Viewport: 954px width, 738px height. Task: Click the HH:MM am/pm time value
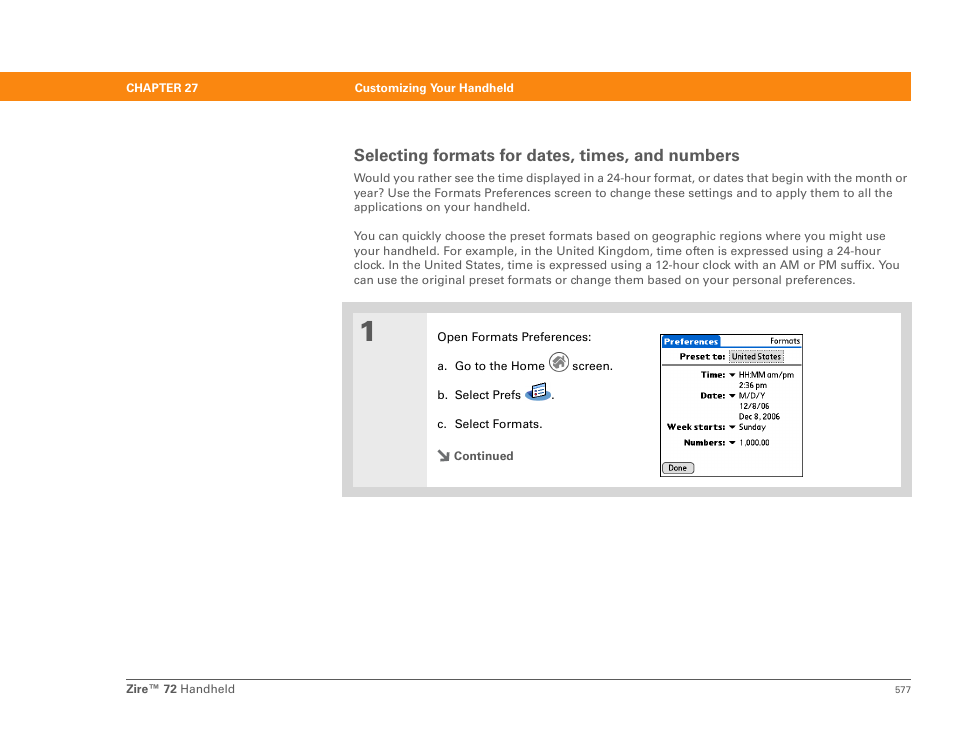tap(766, 375)
